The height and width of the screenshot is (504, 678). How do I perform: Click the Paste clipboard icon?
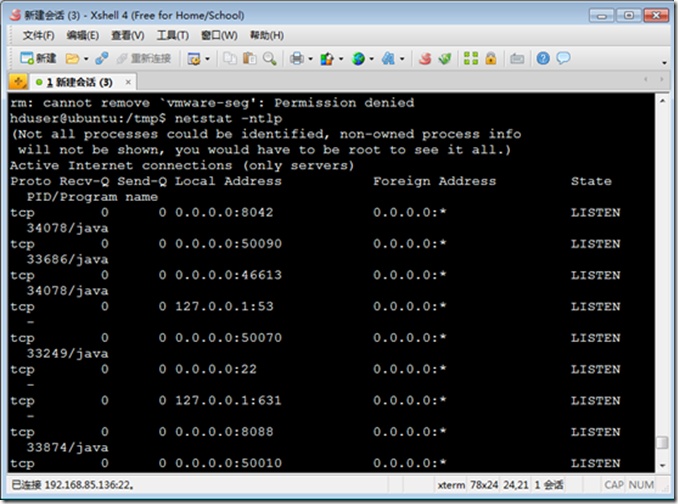249,58
